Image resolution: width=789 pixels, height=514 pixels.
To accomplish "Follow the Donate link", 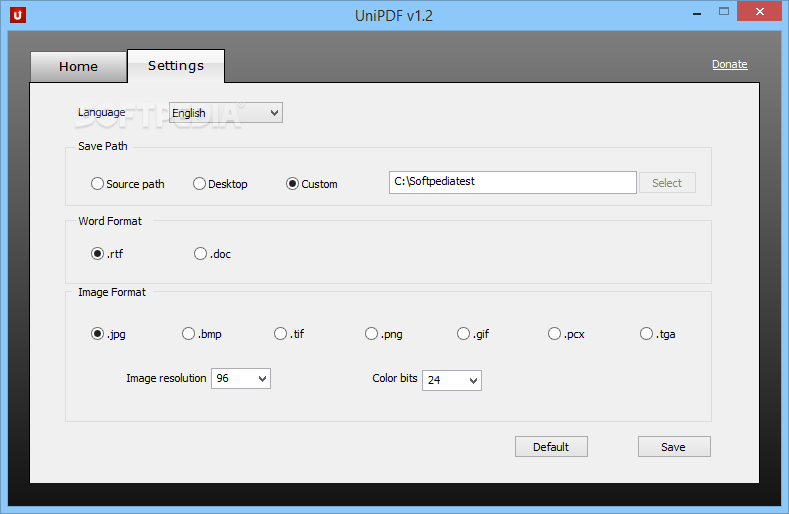I will pos(730,64).
